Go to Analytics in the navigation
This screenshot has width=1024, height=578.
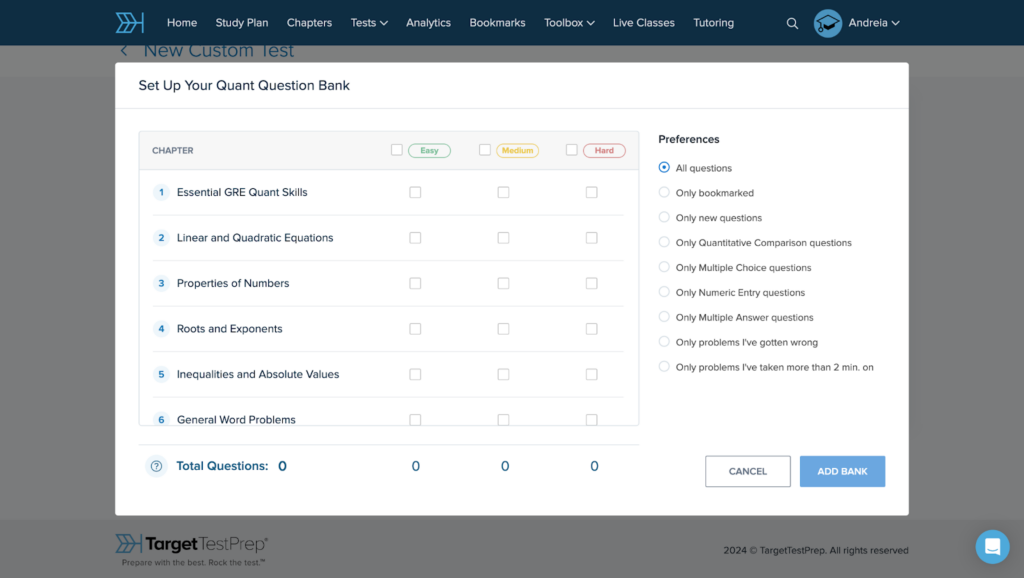click(428, 22)
